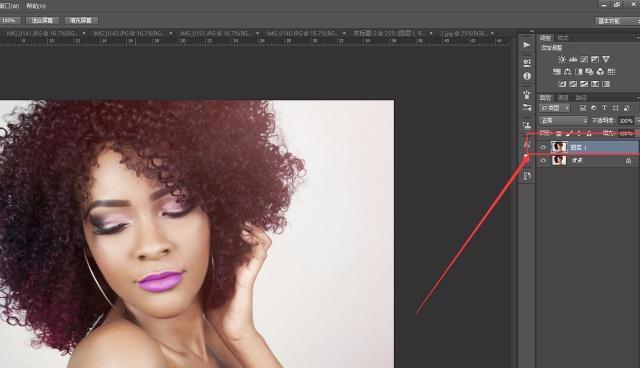The image size is (640, 368).
Task: Click the 不透明度 opacity value field
Action: (x=626, y=121)
